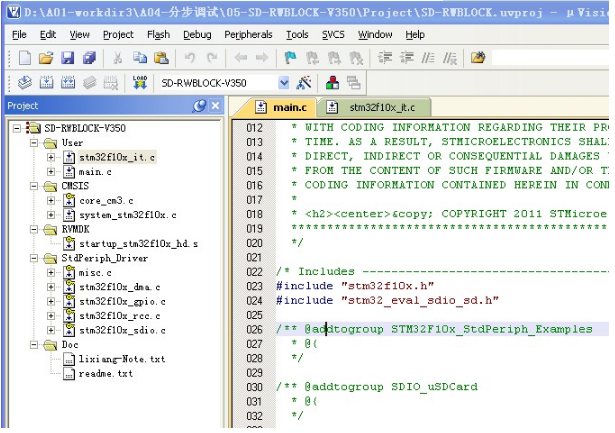The image size is (615, 433).
Task: Close the Project panel
Action: point(216,106)
